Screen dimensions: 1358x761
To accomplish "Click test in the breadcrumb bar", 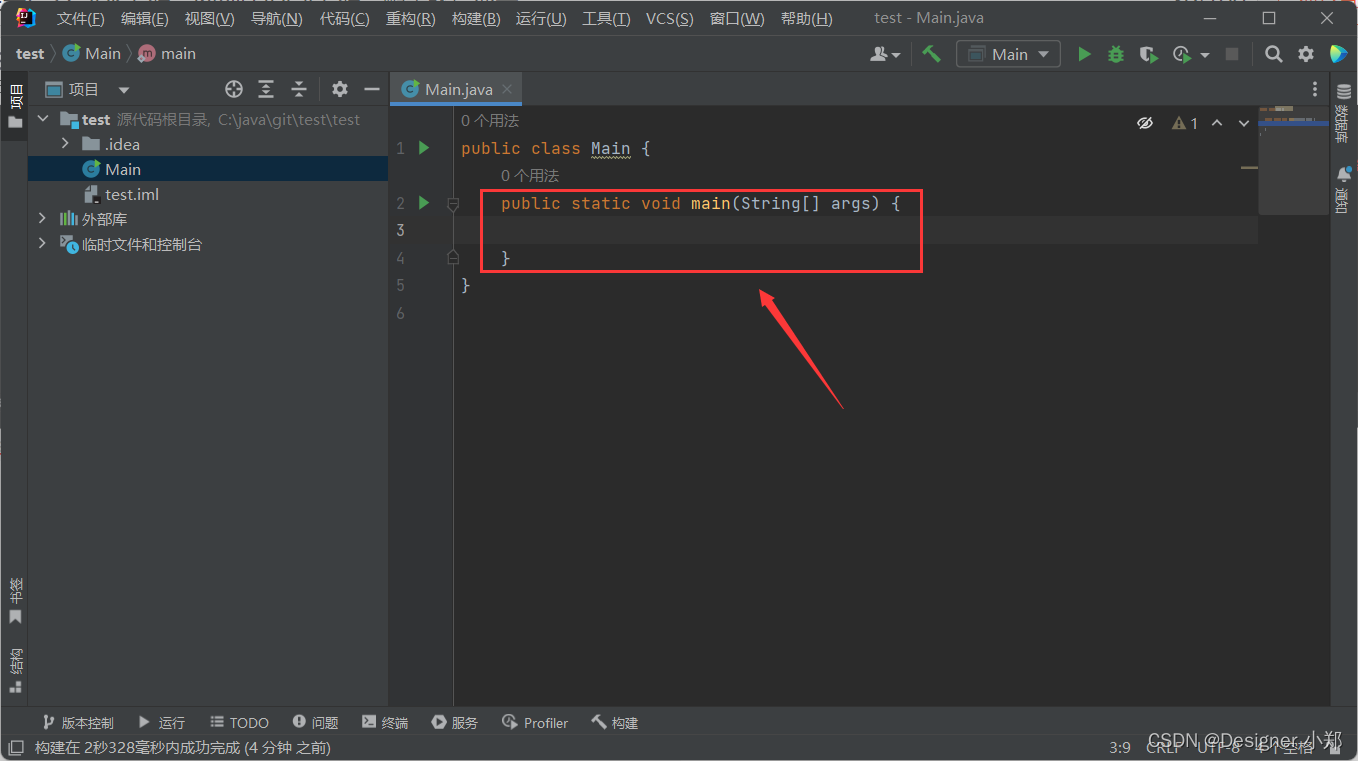I will click(x=30, y=54).
